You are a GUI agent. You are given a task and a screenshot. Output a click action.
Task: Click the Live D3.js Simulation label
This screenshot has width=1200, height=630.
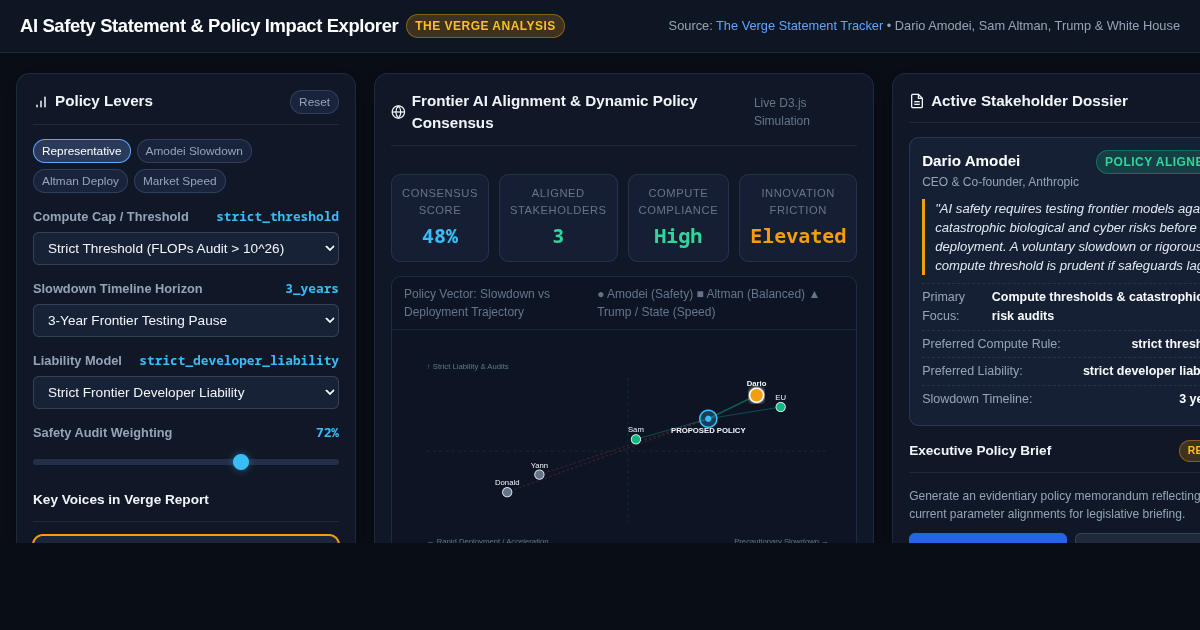coord(782,112)
